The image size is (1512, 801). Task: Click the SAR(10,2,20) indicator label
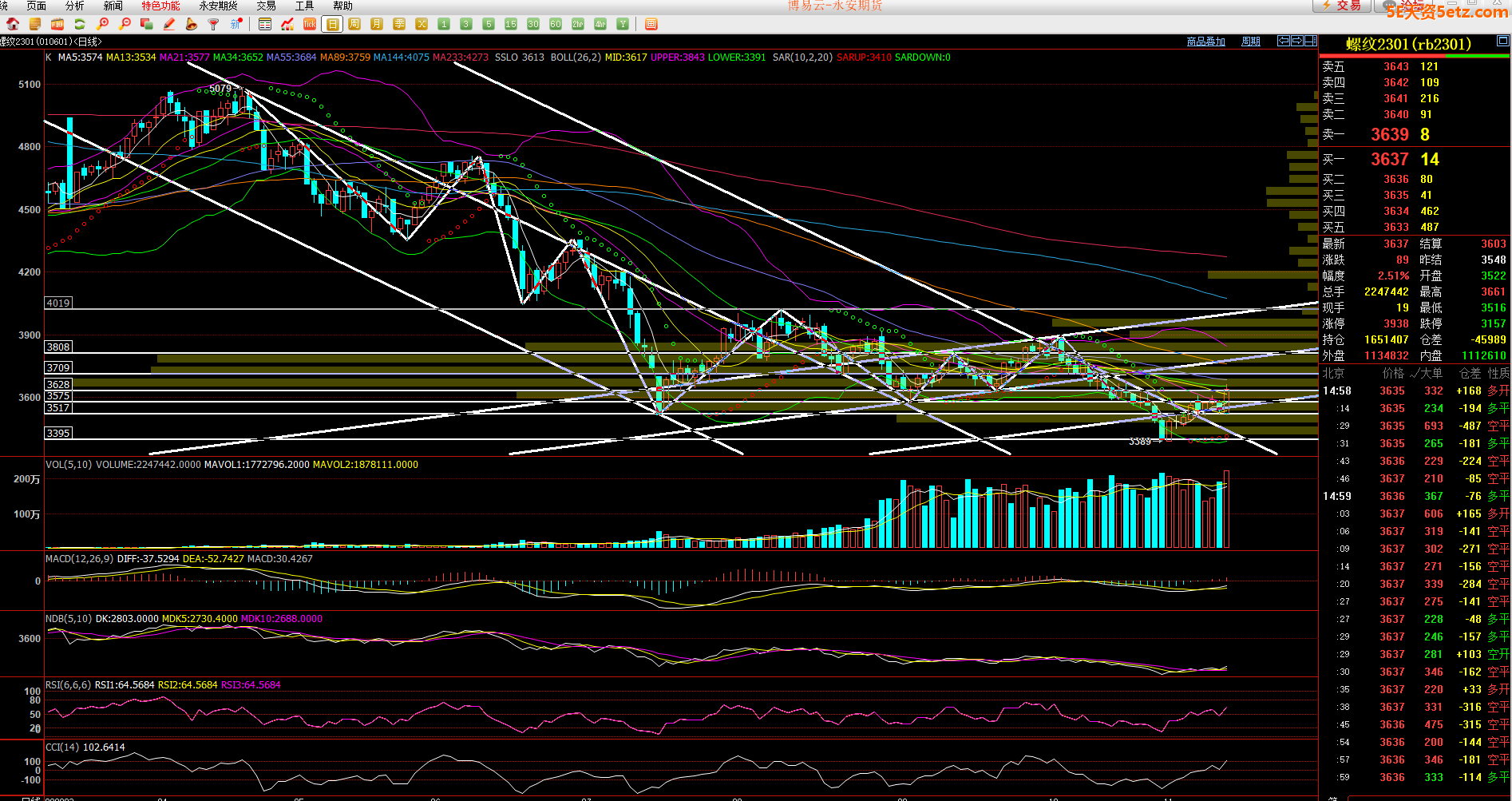(802, 57)
